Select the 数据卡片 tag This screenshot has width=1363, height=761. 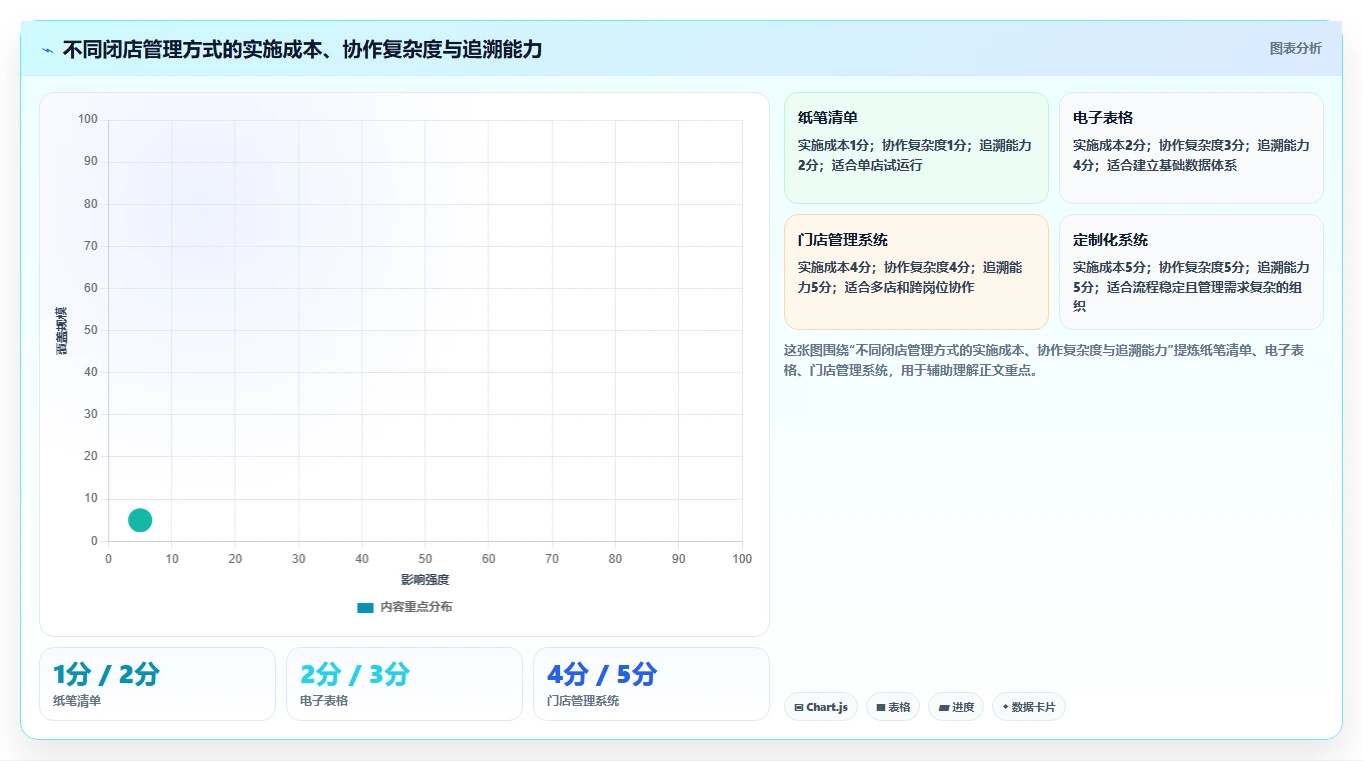(x=1029, y=707)
